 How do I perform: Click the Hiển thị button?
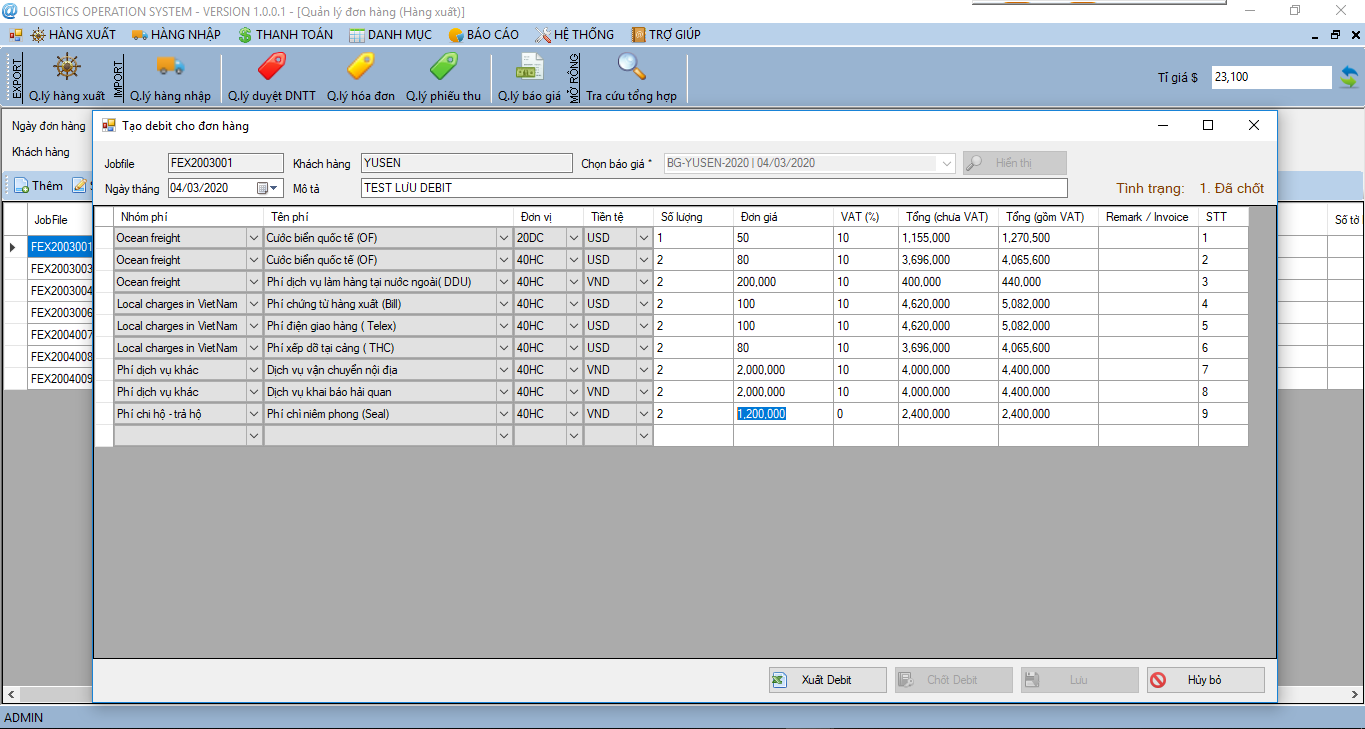click(x=1014, y=162)
